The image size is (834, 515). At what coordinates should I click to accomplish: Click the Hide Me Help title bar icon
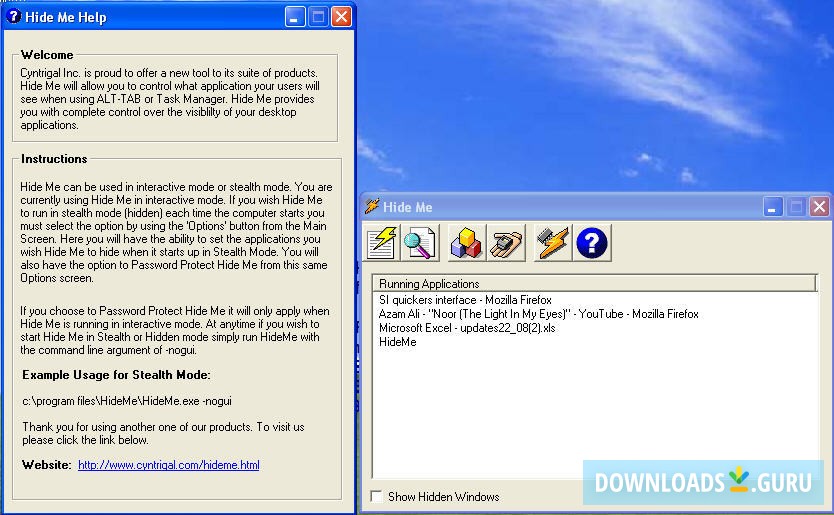pyautogui.click(x=13, y=16)
